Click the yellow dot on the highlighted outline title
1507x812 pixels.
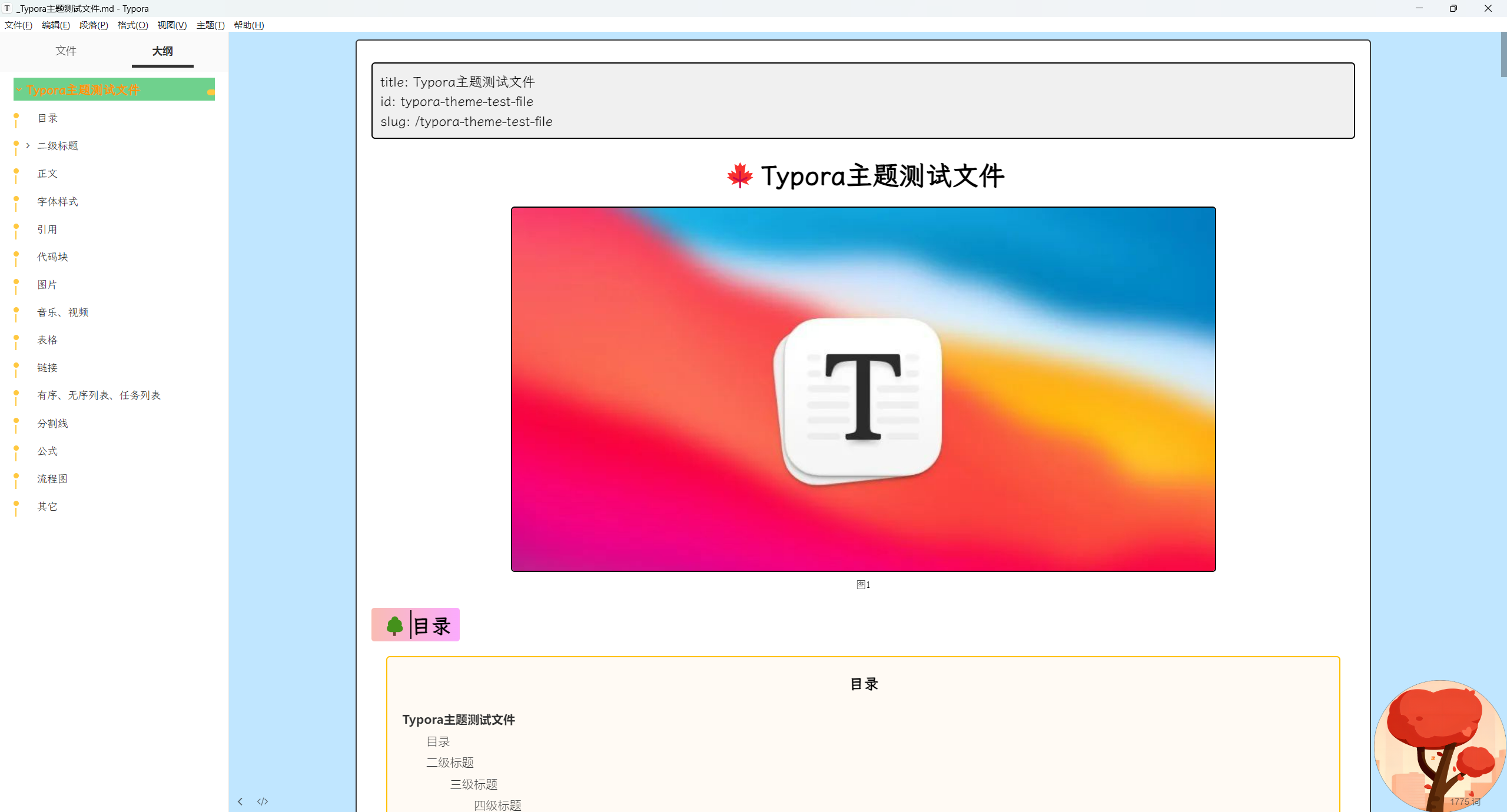211,92
